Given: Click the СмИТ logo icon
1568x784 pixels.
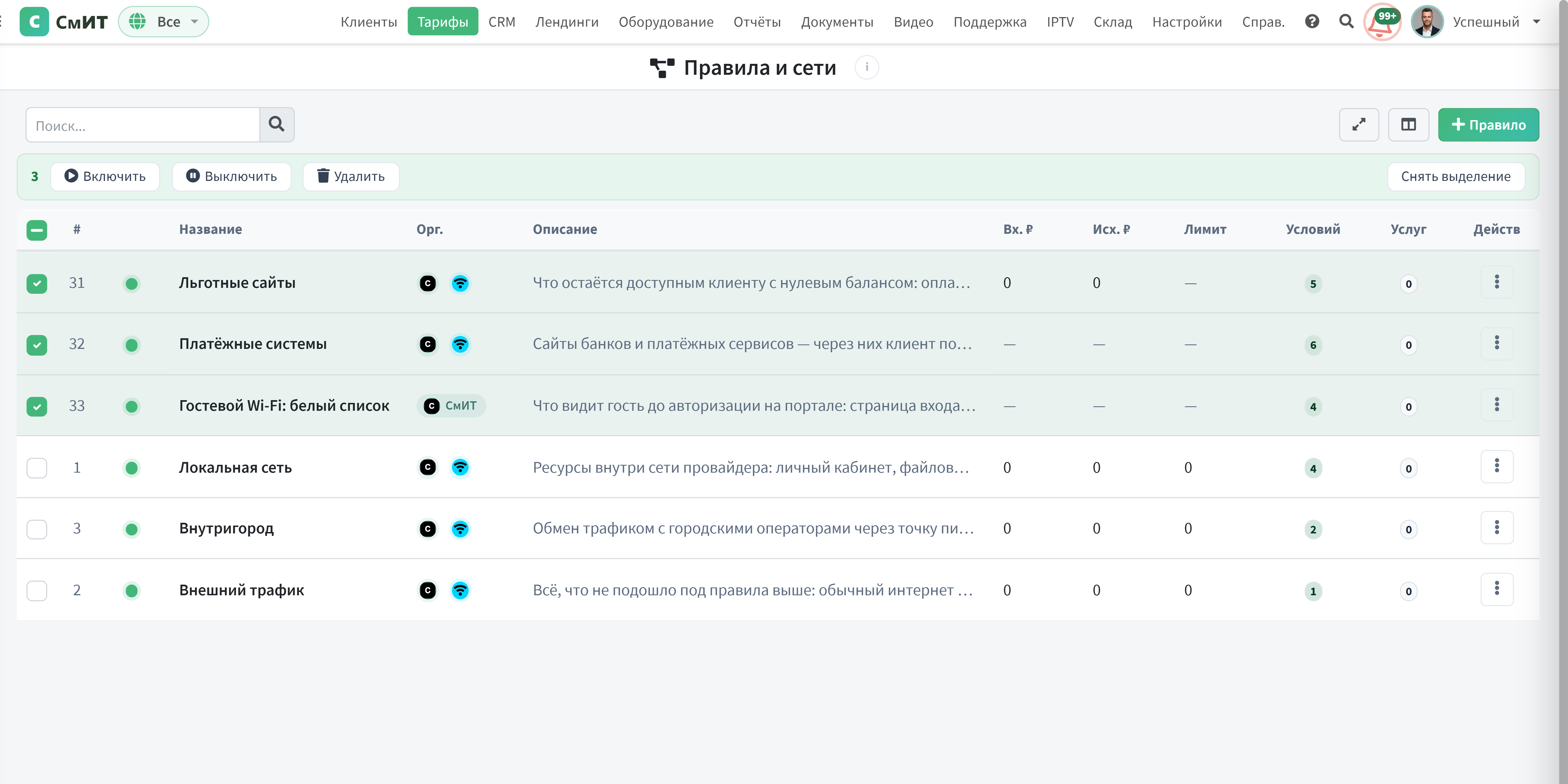Looking at the screenshot, I should tap(34, 22).
